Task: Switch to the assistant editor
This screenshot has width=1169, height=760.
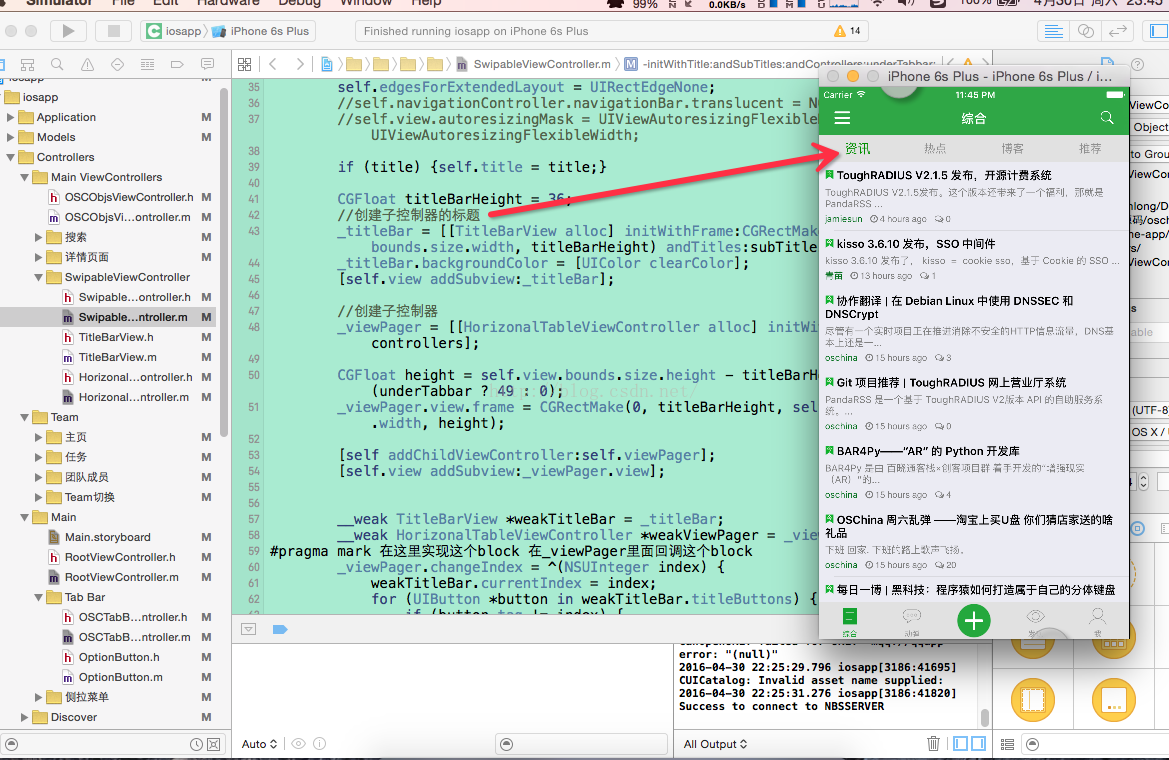Action: point(1086,31)
